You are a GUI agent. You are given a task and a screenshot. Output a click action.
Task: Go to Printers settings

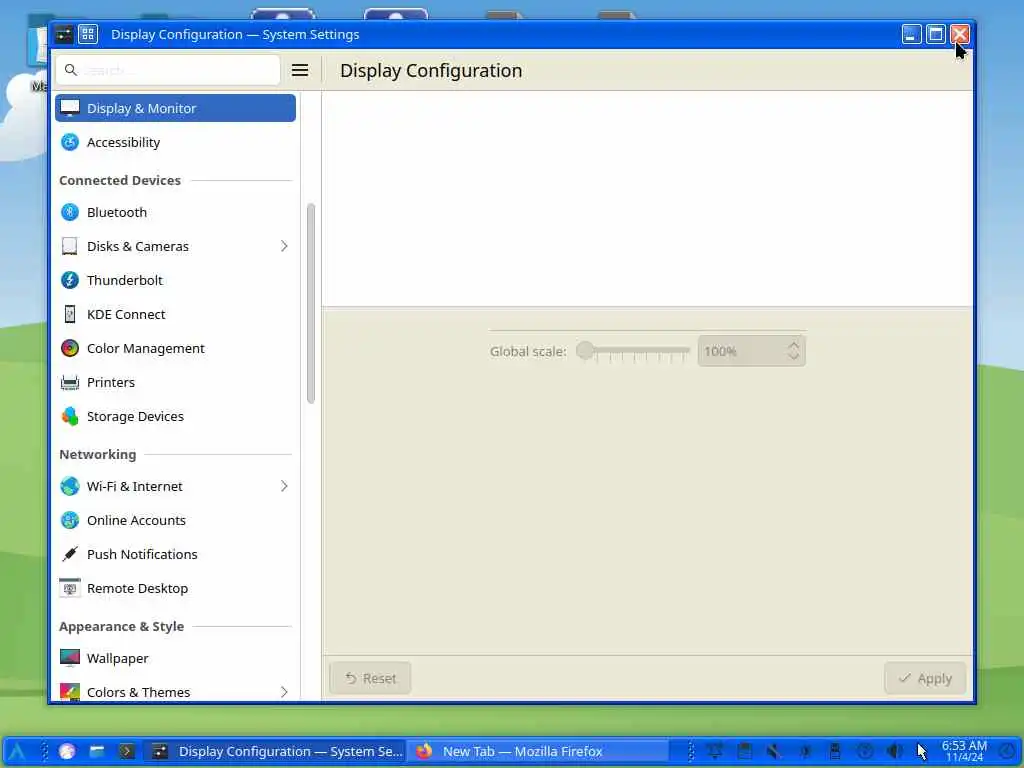point(175,382)
